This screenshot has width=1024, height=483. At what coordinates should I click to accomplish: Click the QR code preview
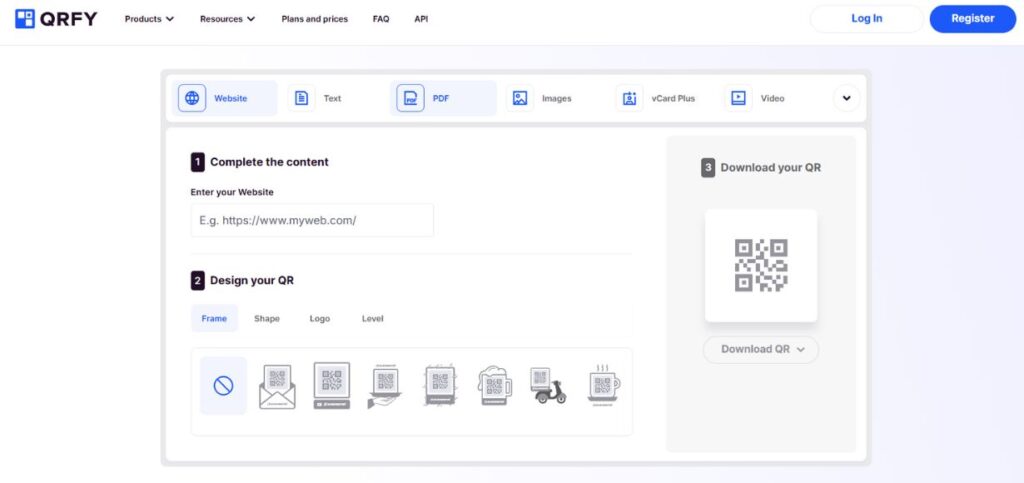(x=761, y=265)
